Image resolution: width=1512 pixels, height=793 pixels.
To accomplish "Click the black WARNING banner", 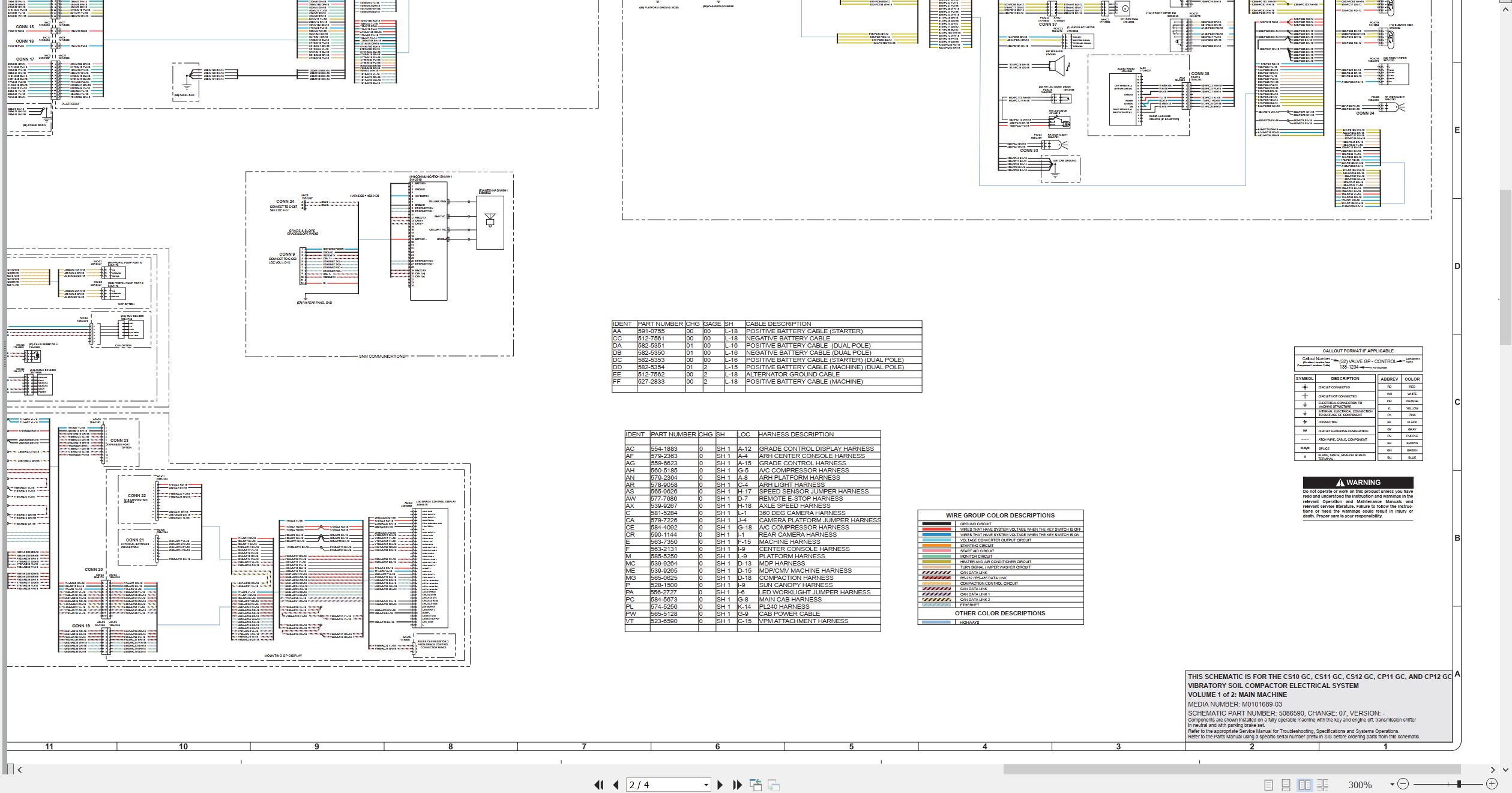I will pos(1358,483).
